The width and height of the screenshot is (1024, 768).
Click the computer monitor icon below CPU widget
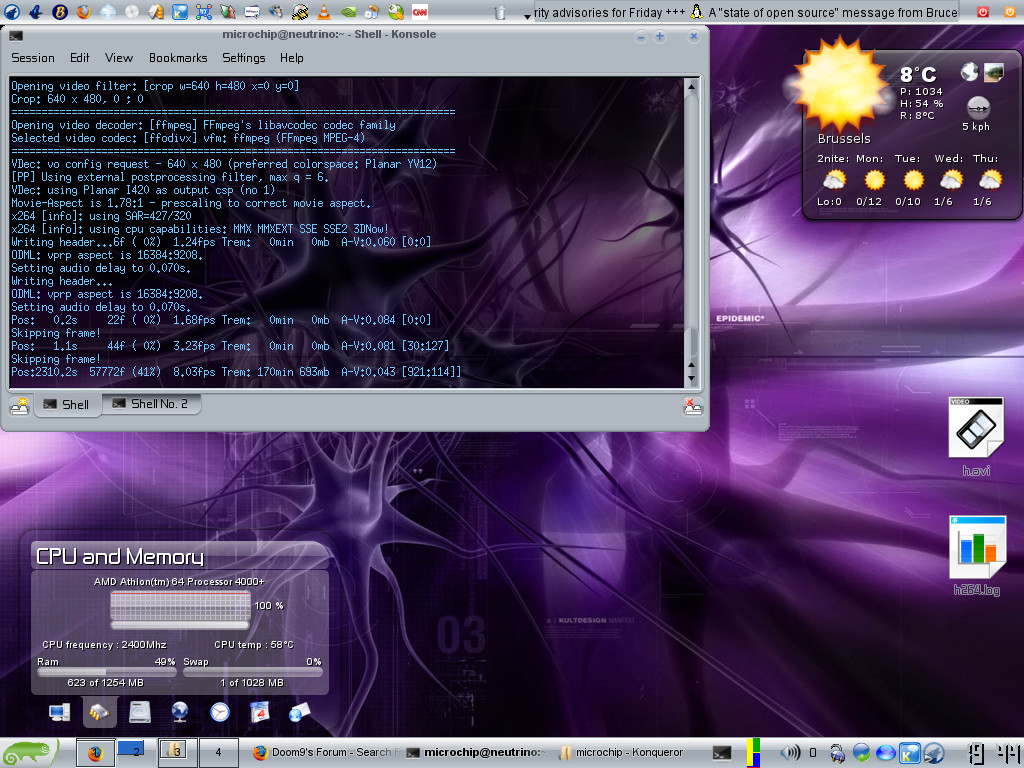coord(59,712)
